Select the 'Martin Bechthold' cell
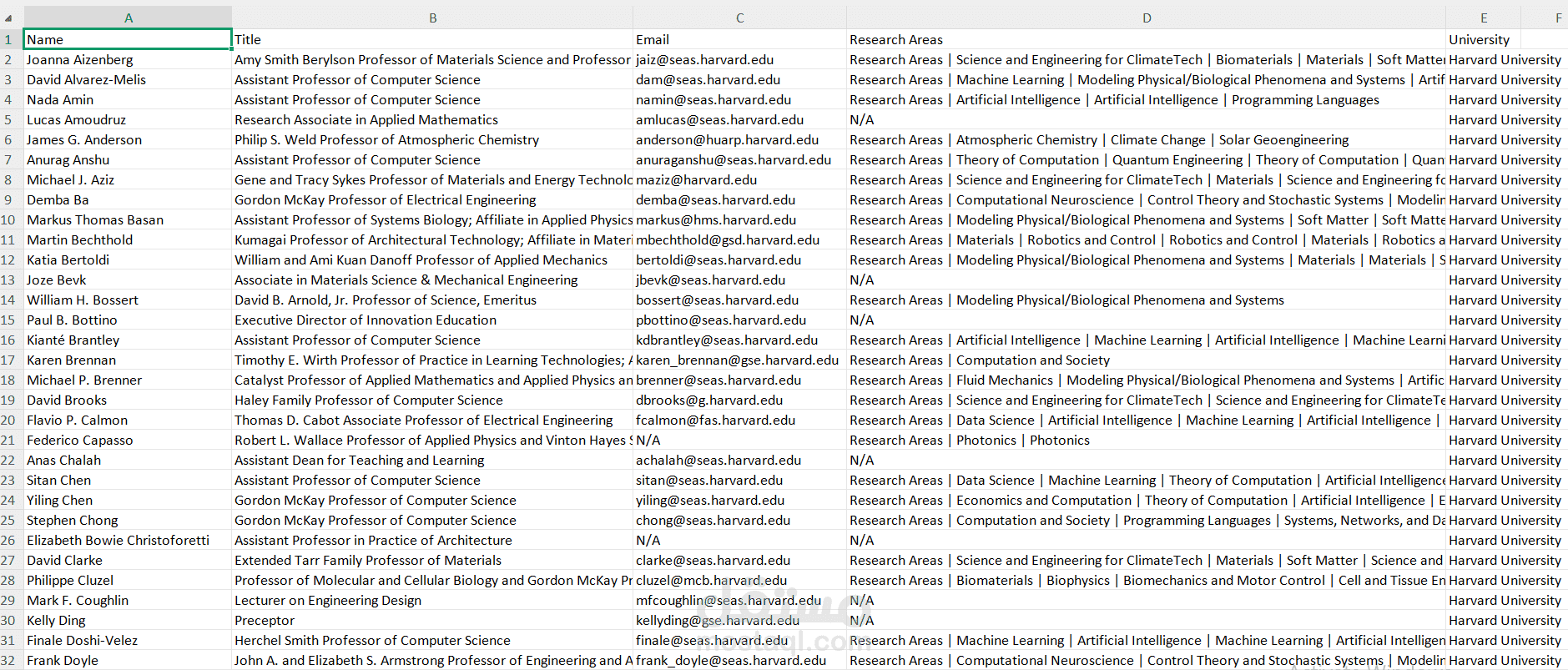 tap(128, 239)
